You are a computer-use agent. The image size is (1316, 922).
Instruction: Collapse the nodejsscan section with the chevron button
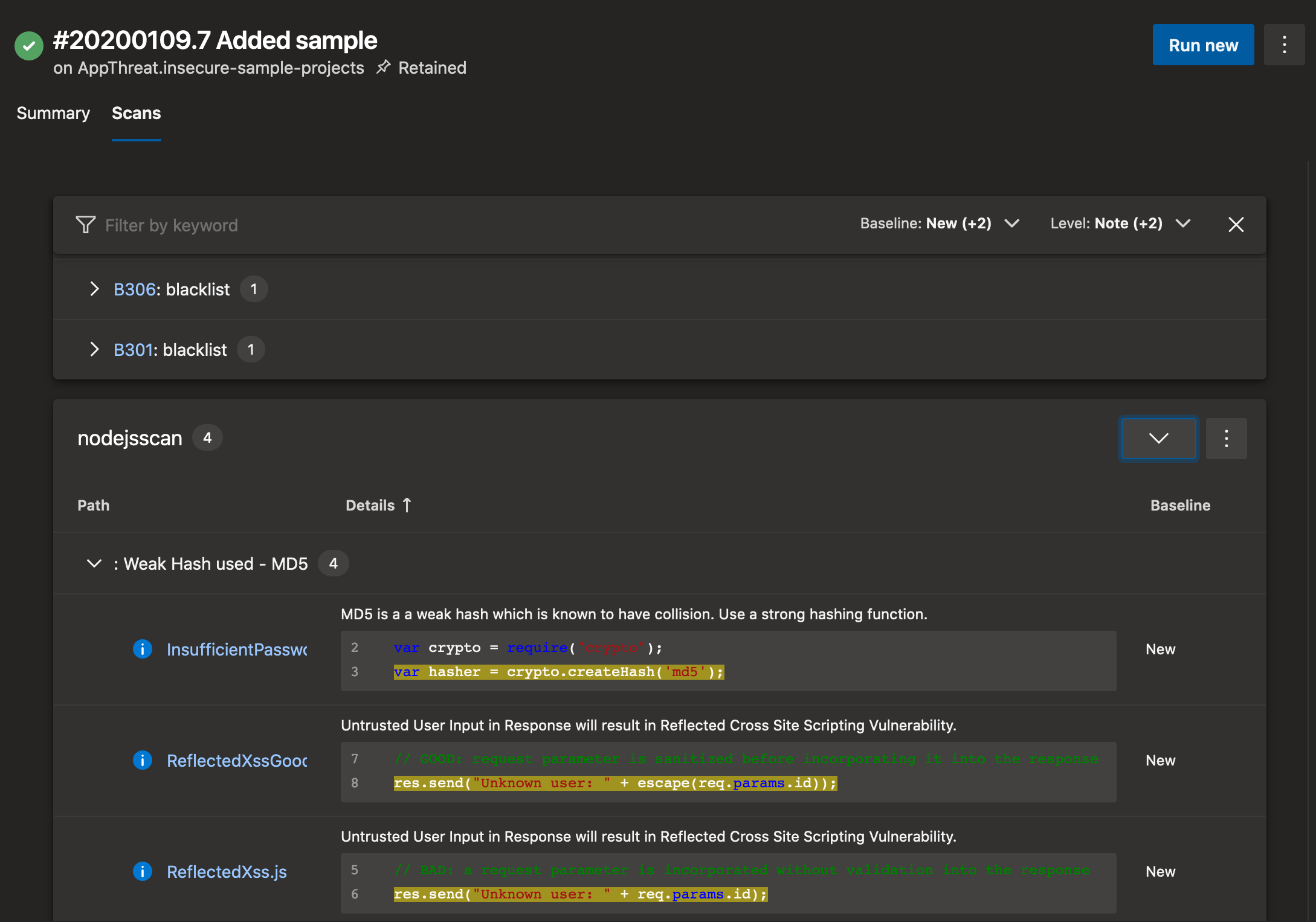(1158, 439)
